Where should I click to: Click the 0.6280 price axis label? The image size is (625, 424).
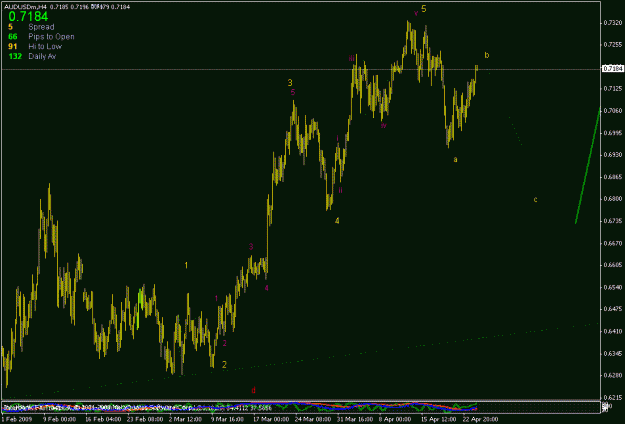614,375
